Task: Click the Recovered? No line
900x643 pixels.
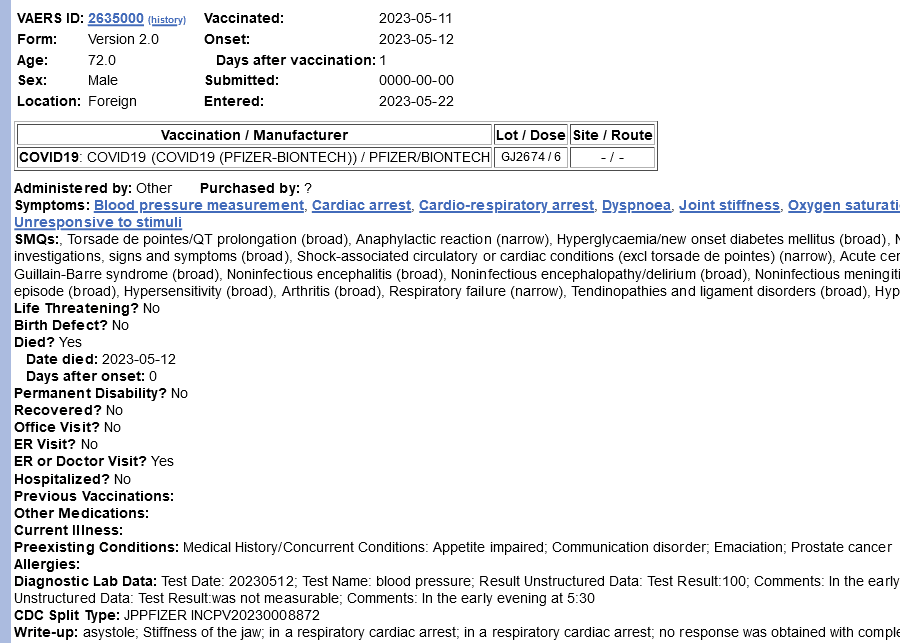Action: pos(69,410)
